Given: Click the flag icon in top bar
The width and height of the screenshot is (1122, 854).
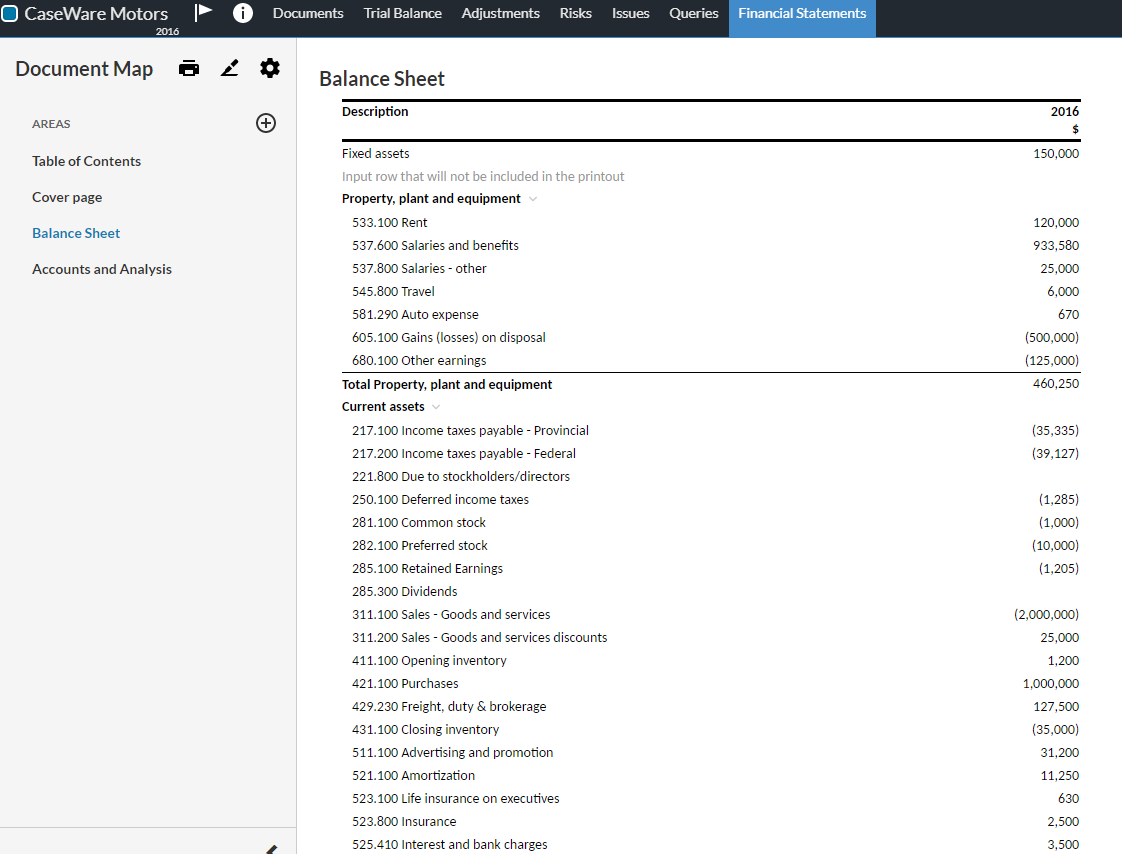Looking at the screenshot, I should 204,13.
